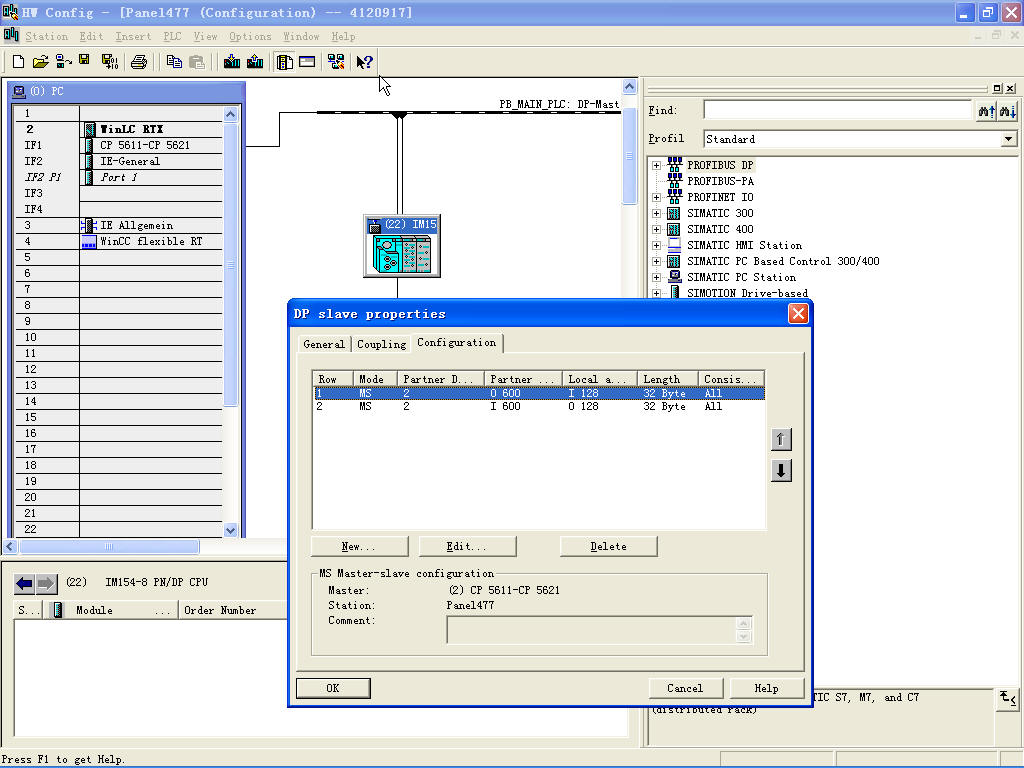This screenshot has height=768, width=1024.
Task: Expand the PROFIBUS DP catalog node
Action: click(x=656, y=165)
